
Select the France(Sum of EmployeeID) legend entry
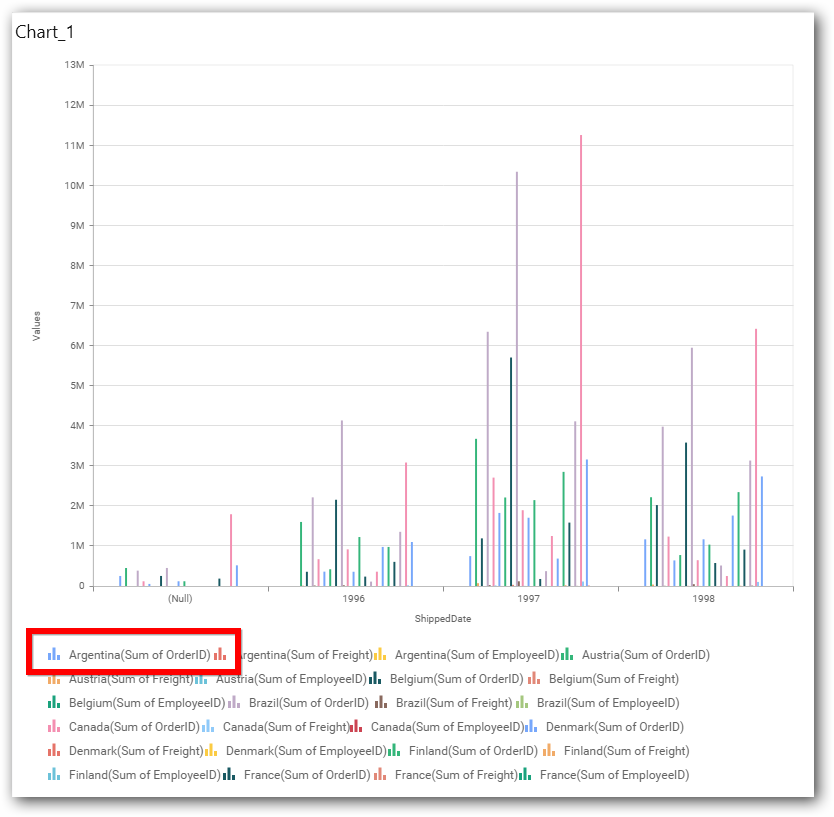(614, 775)
